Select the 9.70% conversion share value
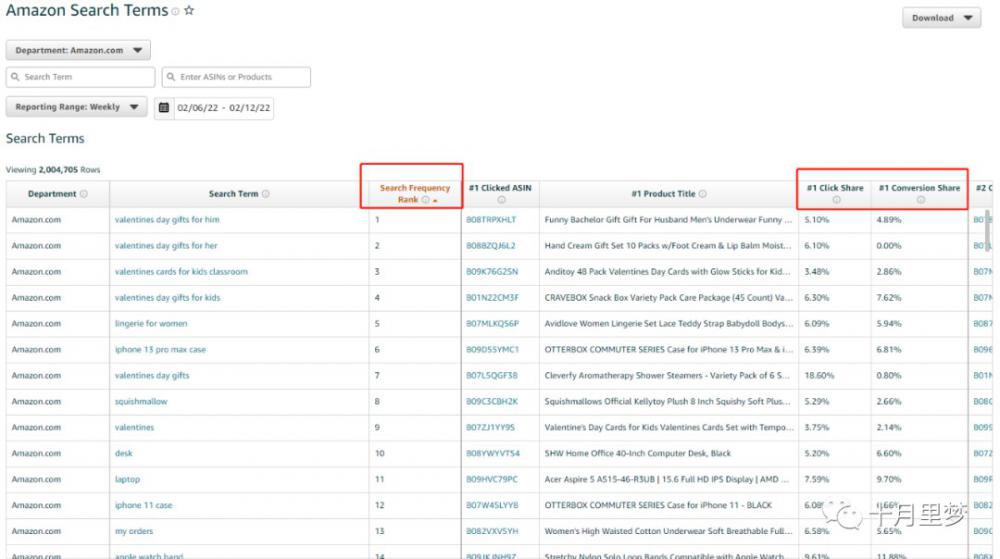The width and height of the screenshot is (1000, 559). [888, 479]
